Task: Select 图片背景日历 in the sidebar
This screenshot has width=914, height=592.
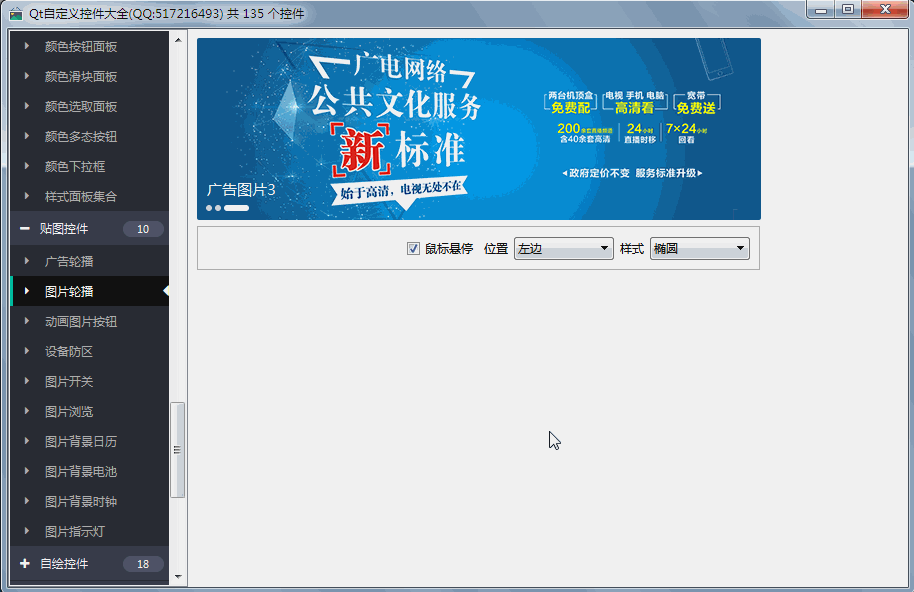Action: click(81, 442)
